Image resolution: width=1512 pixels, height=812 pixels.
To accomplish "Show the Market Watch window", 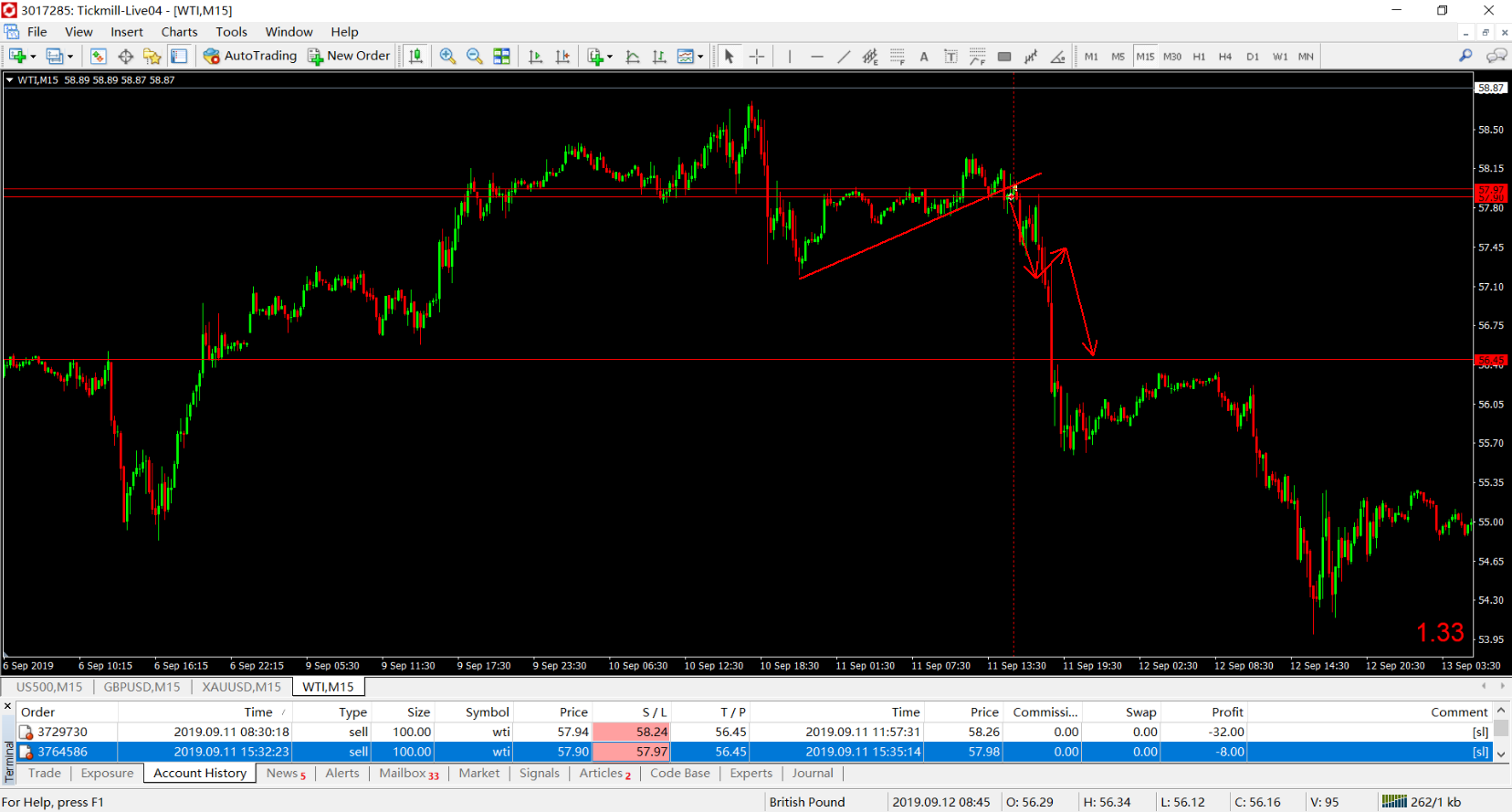I will (x=99, y=57).
